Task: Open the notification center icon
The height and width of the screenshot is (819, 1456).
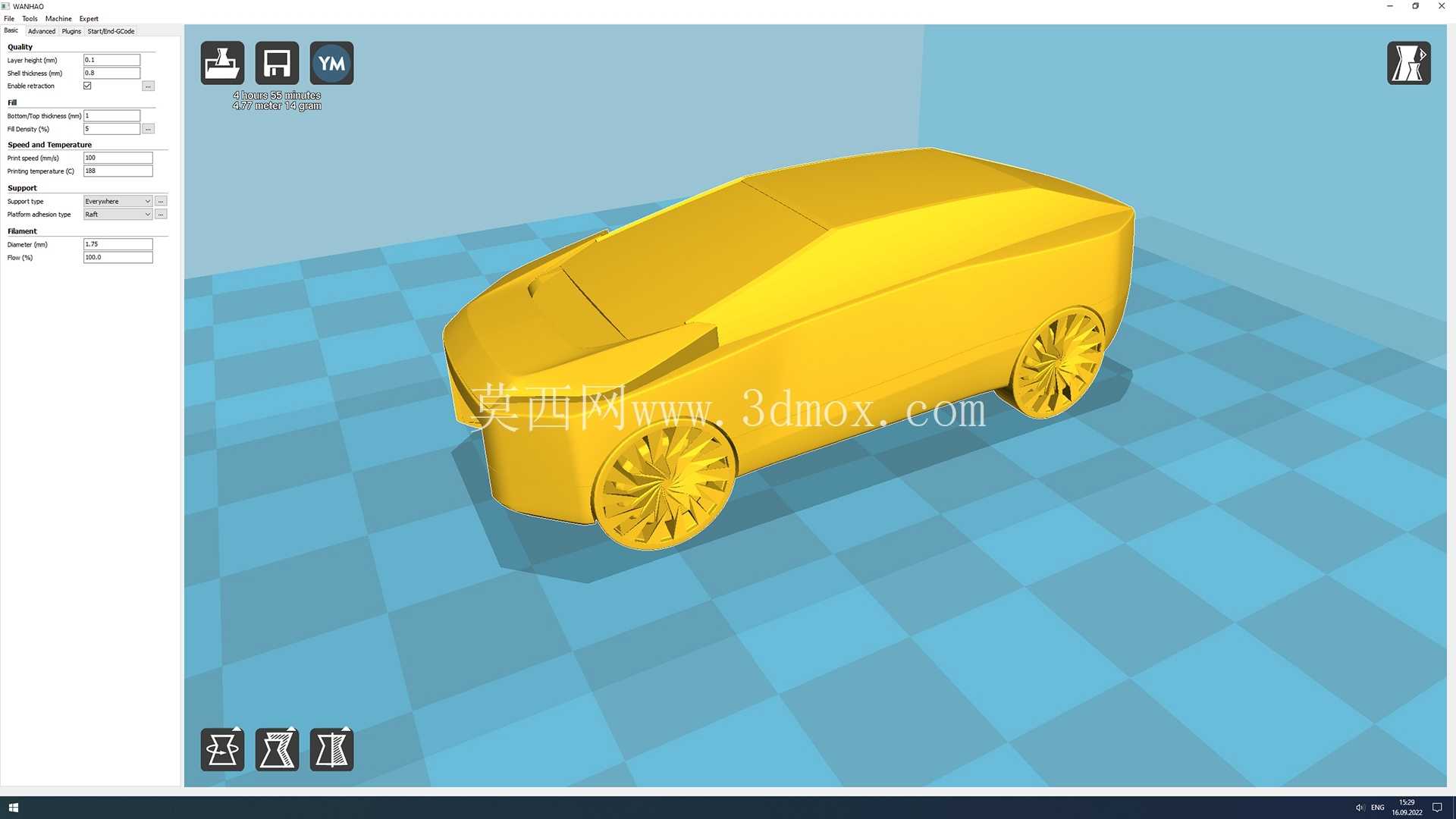Action: click(1437, 808)
